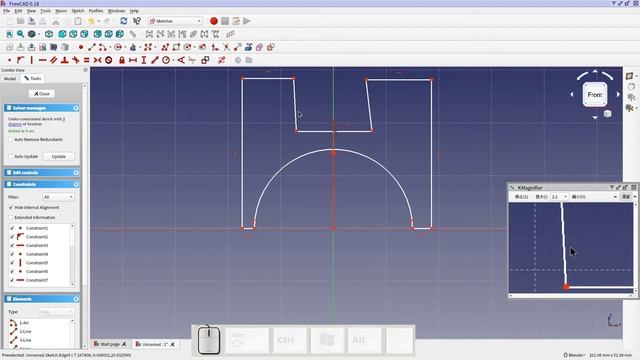Image resolution: width=640 pixels, height=360 pixels.
Task: Apply the Symmetric constraint
Action: 98,60
